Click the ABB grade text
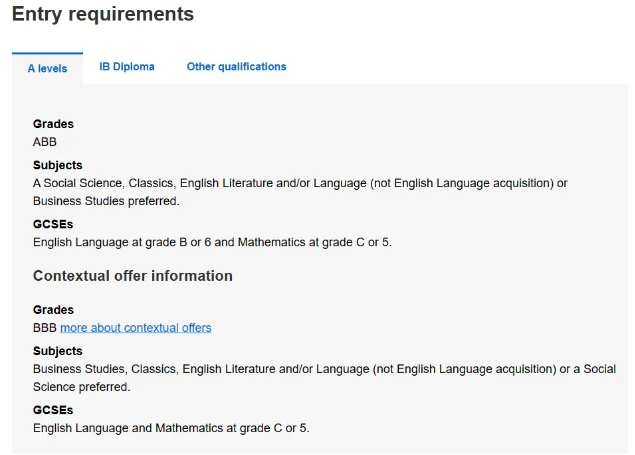This screenshot has height=455, width=635. point(45,142)
